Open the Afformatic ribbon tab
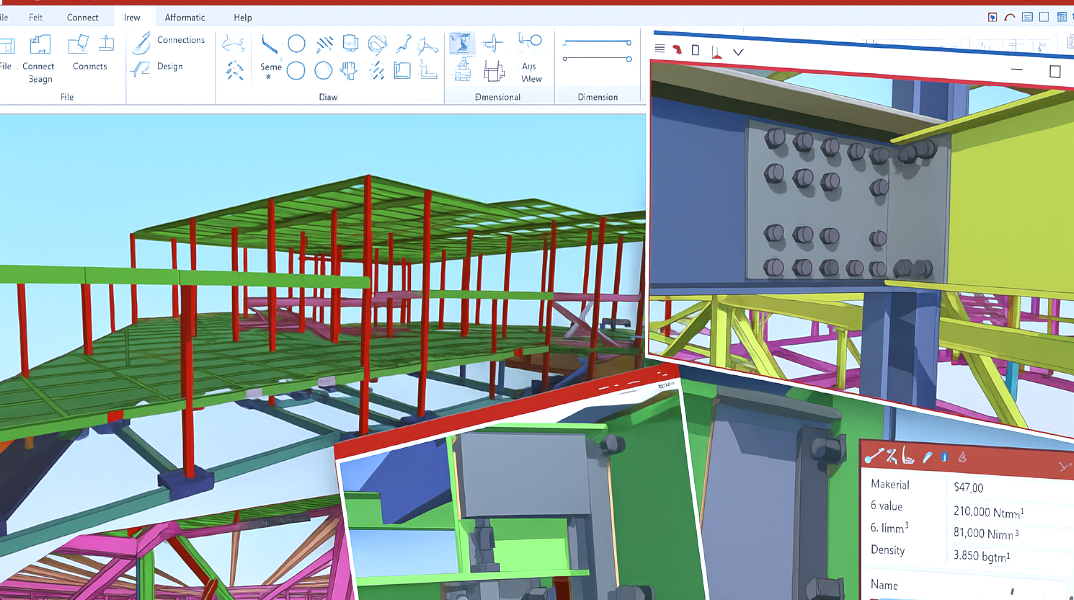Viewport: 1074px width, 600px height. tap(184, 17)
